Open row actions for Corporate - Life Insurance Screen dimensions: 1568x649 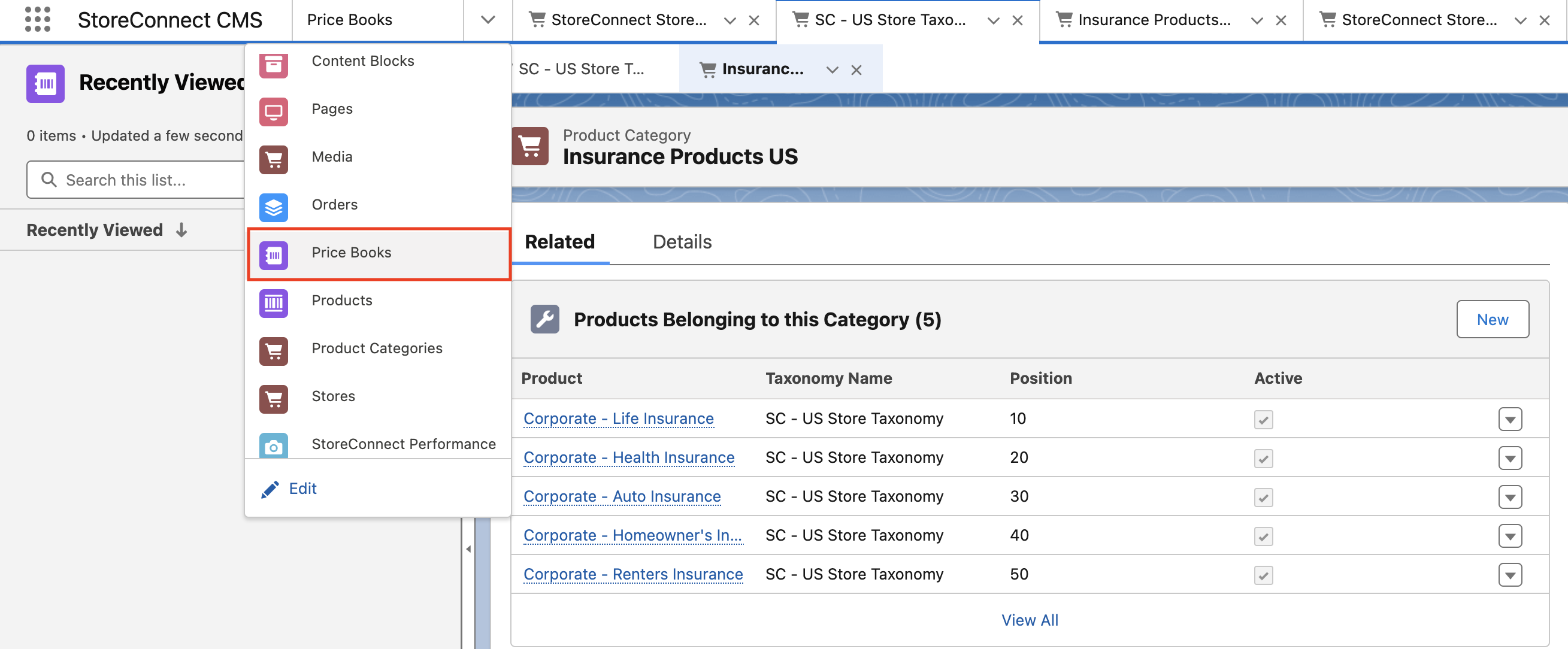pos(1510,419)
